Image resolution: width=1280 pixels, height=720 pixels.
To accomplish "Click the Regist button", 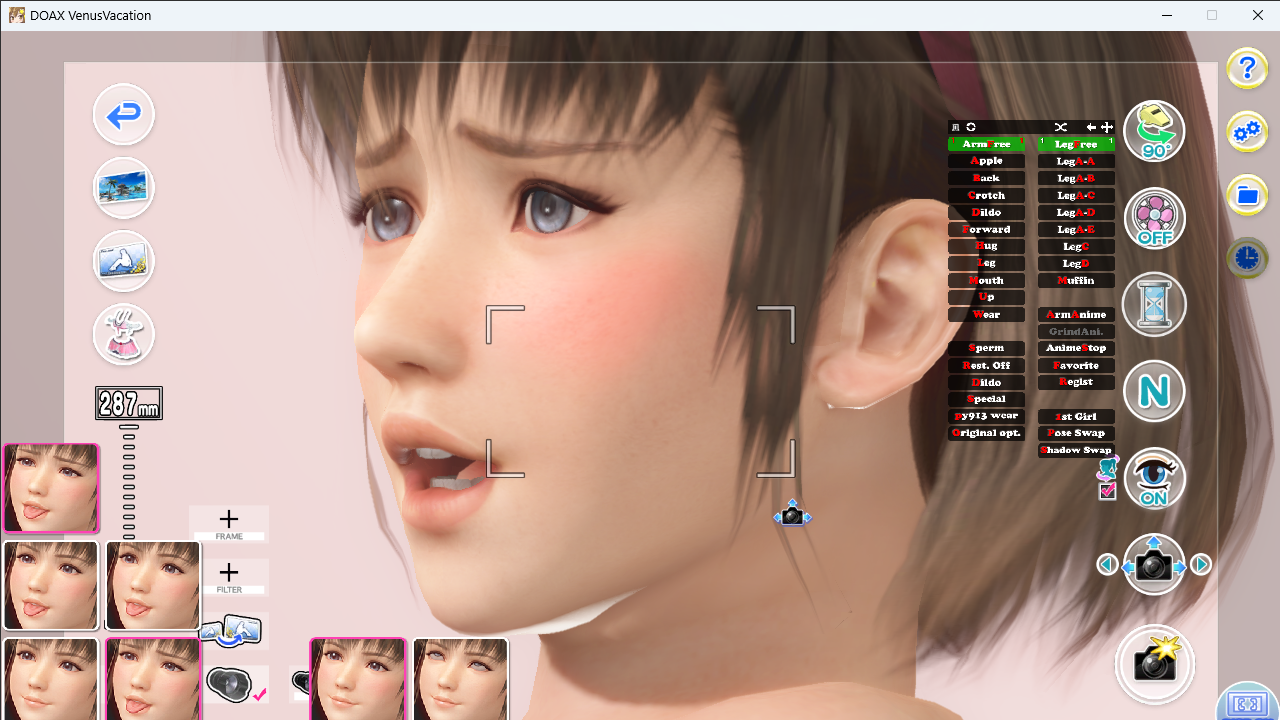I will (1076, 382).
